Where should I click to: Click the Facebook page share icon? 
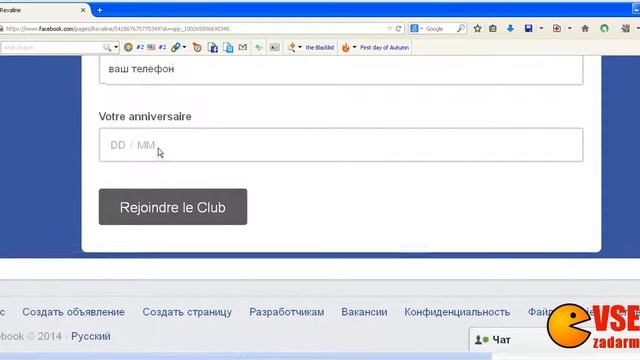coord(213,47)
